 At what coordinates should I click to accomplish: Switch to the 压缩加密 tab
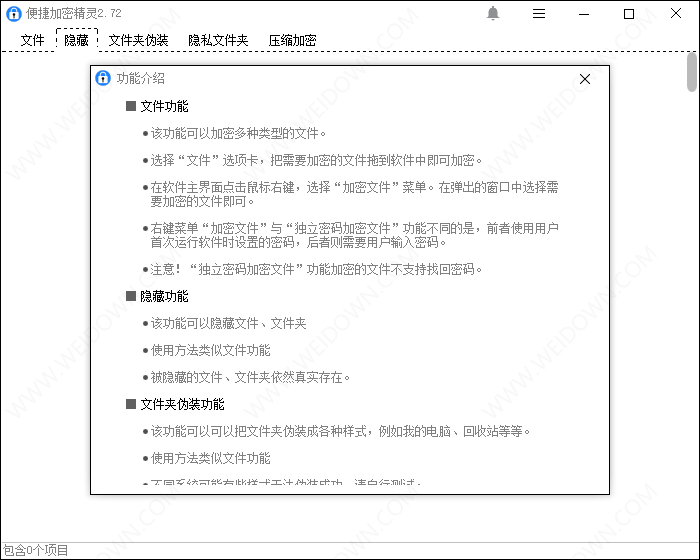tap(292, 40)
